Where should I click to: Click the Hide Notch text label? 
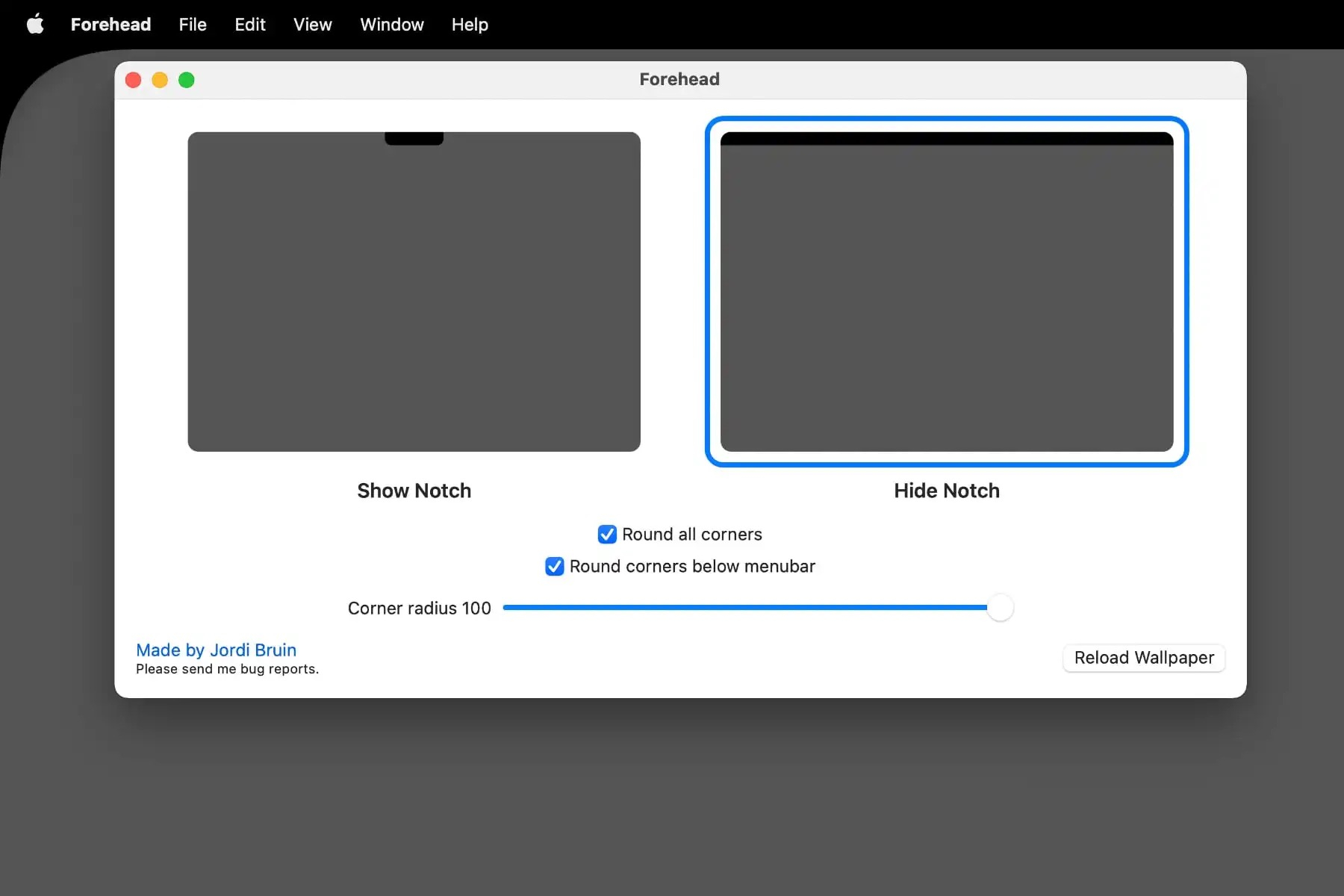click(x=946, y=491)
